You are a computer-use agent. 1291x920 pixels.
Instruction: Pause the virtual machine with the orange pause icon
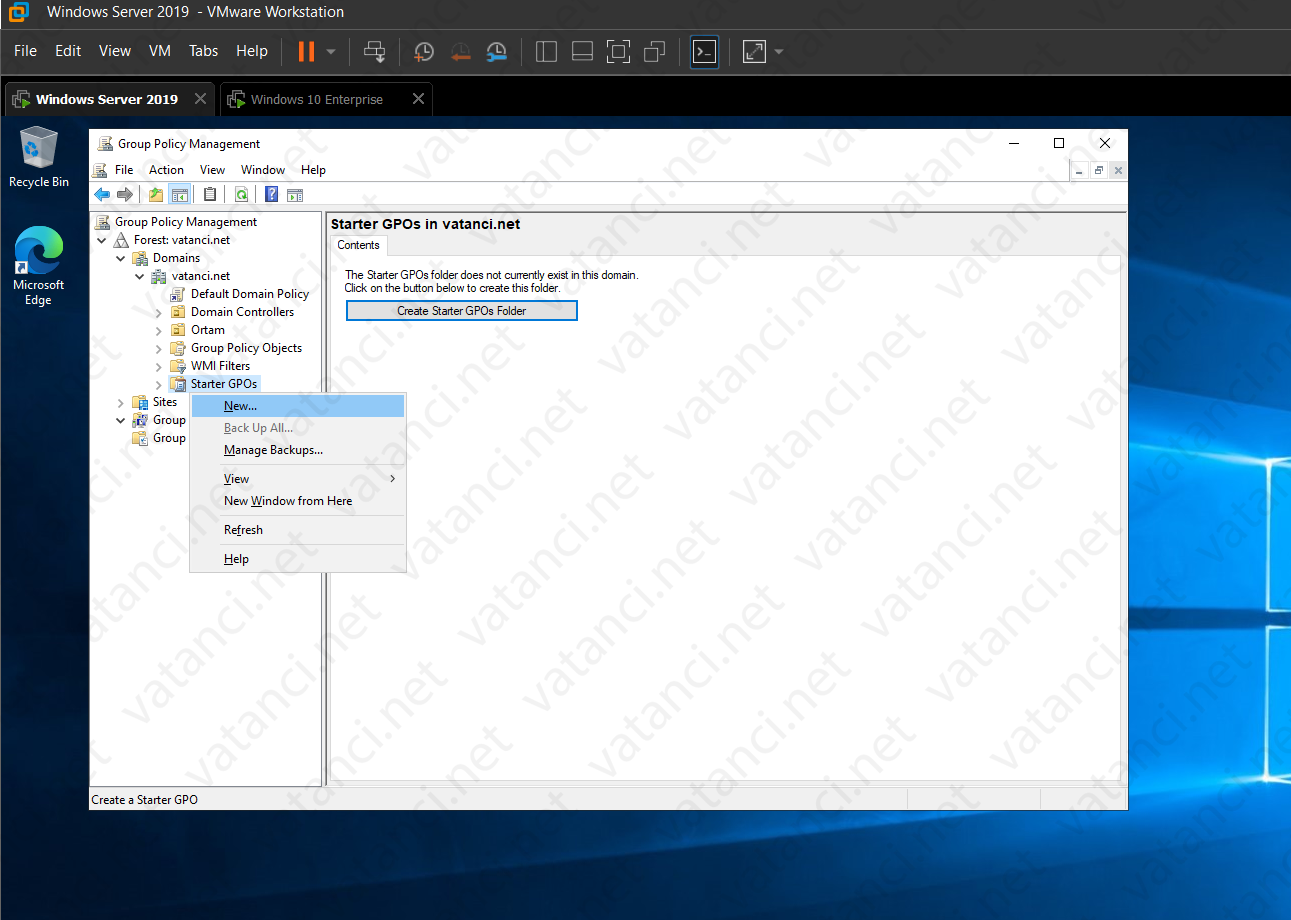pos(307,51)
